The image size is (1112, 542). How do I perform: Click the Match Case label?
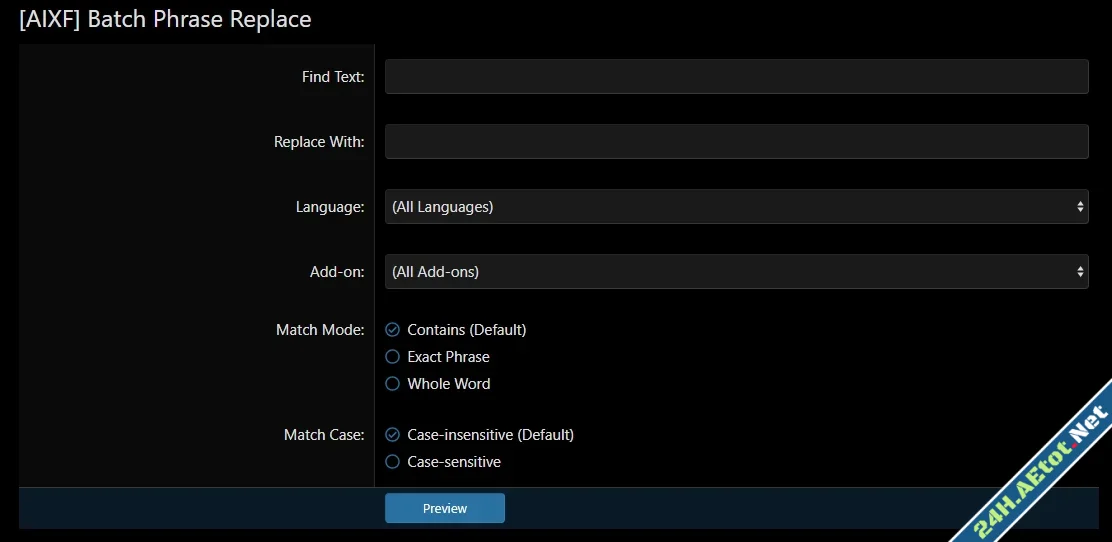point(324,435)
